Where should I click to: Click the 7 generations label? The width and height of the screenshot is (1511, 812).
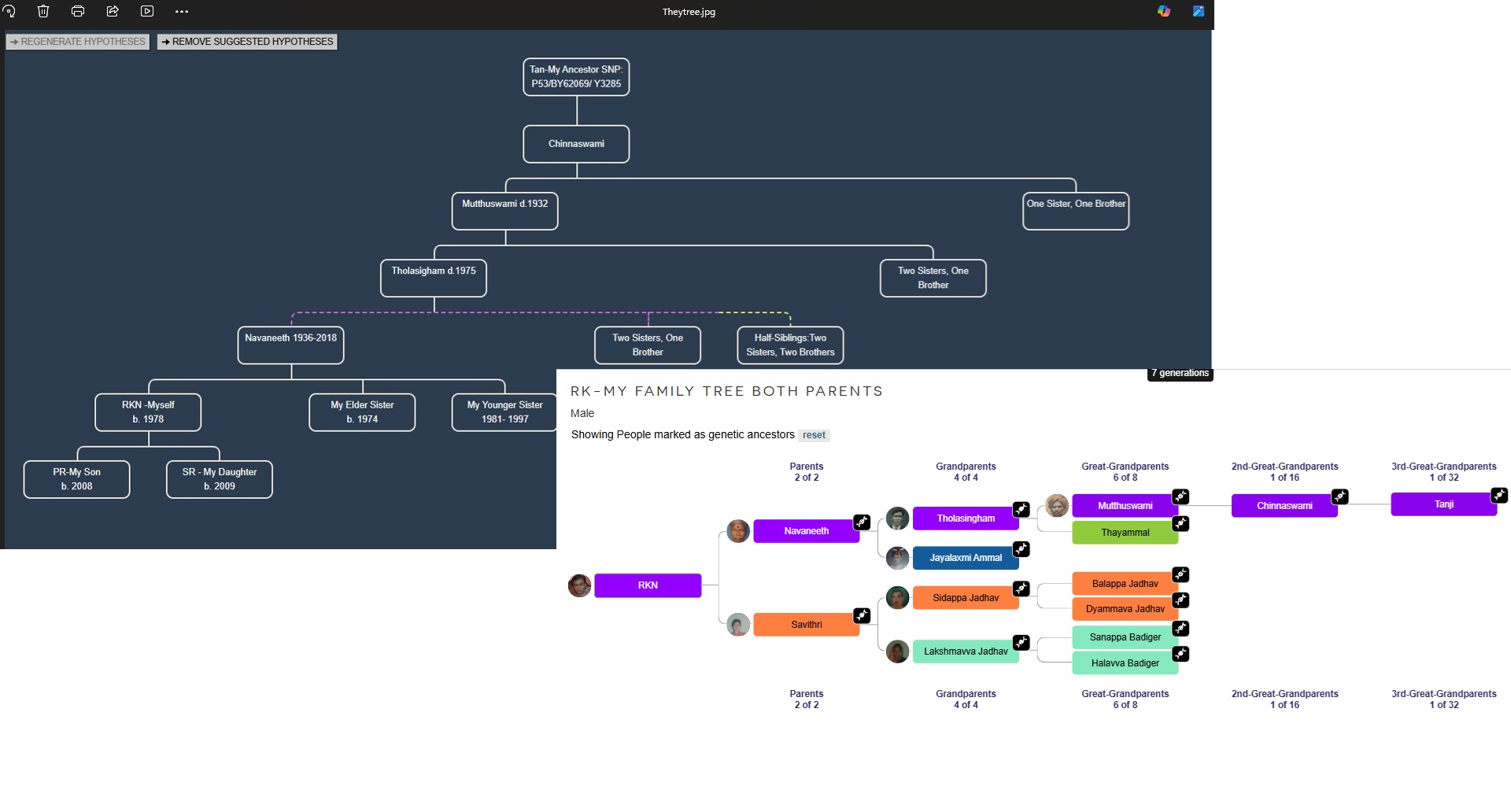(x=1180, y=373)
